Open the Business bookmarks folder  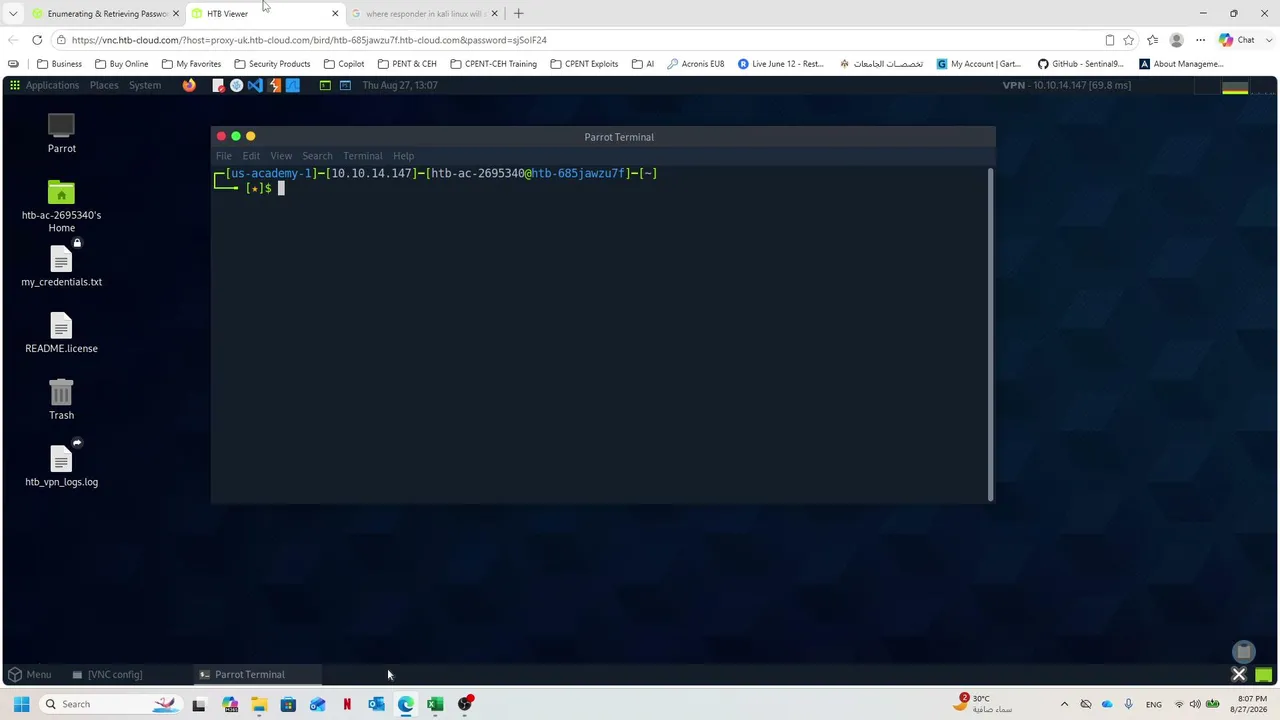tap(59, 64)
